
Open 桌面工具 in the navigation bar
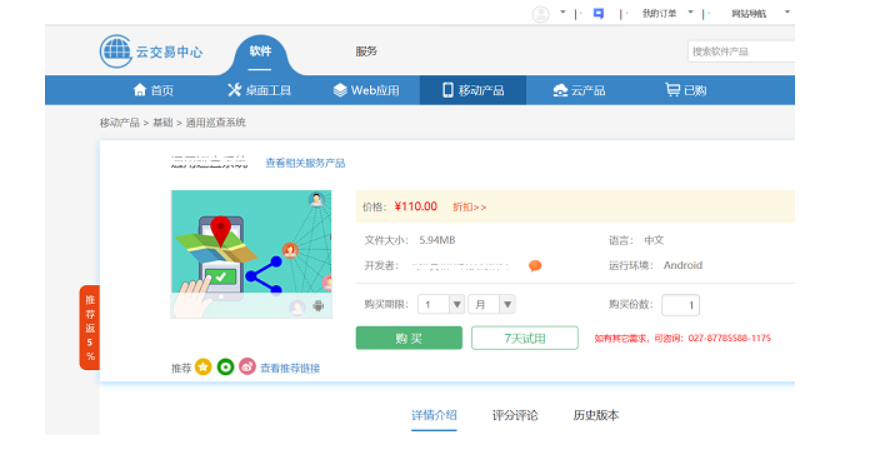(259, 90)
